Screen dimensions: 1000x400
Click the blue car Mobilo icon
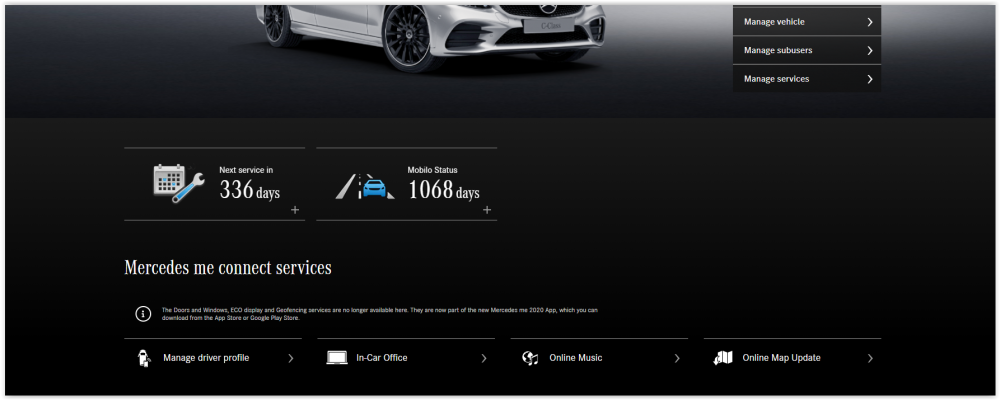[x=365, y=186]
